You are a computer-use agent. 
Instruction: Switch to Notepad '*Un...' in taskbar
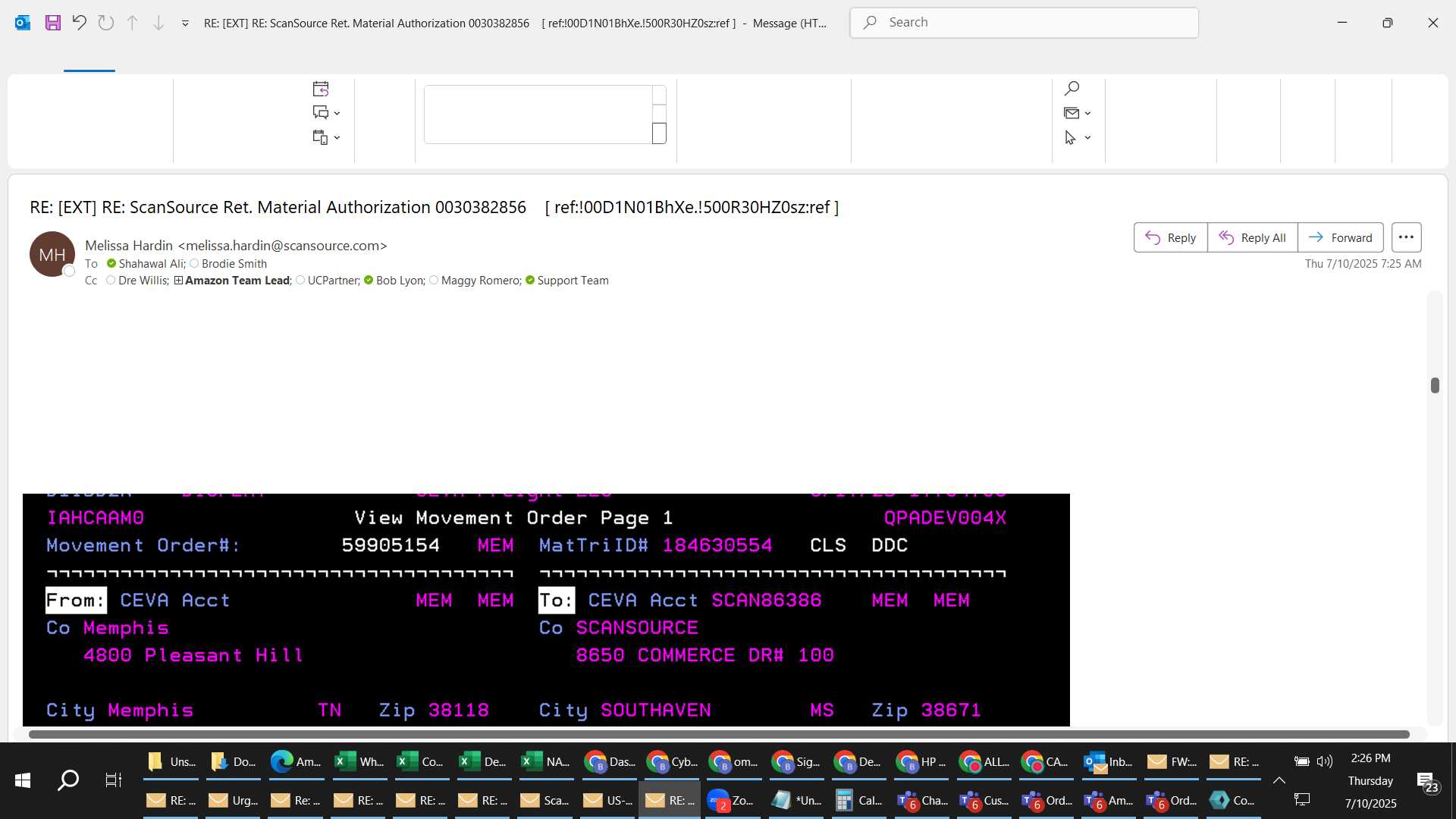(796, 800)
